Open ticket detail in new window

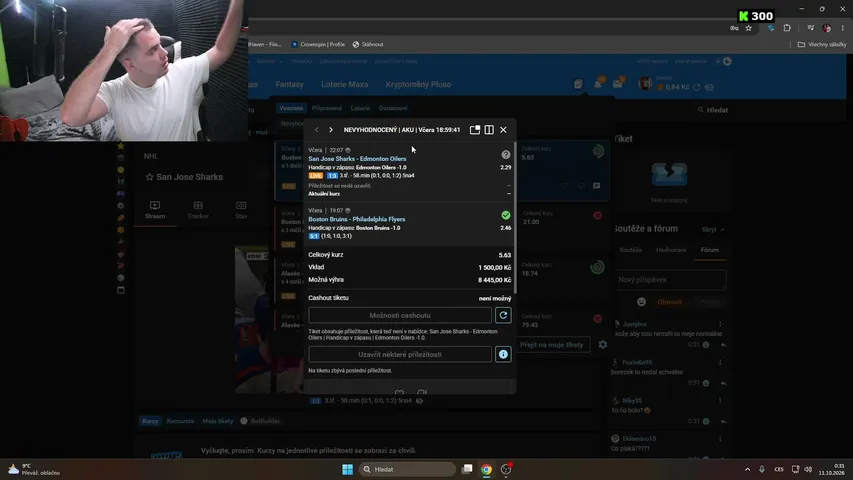pos(475,130)
